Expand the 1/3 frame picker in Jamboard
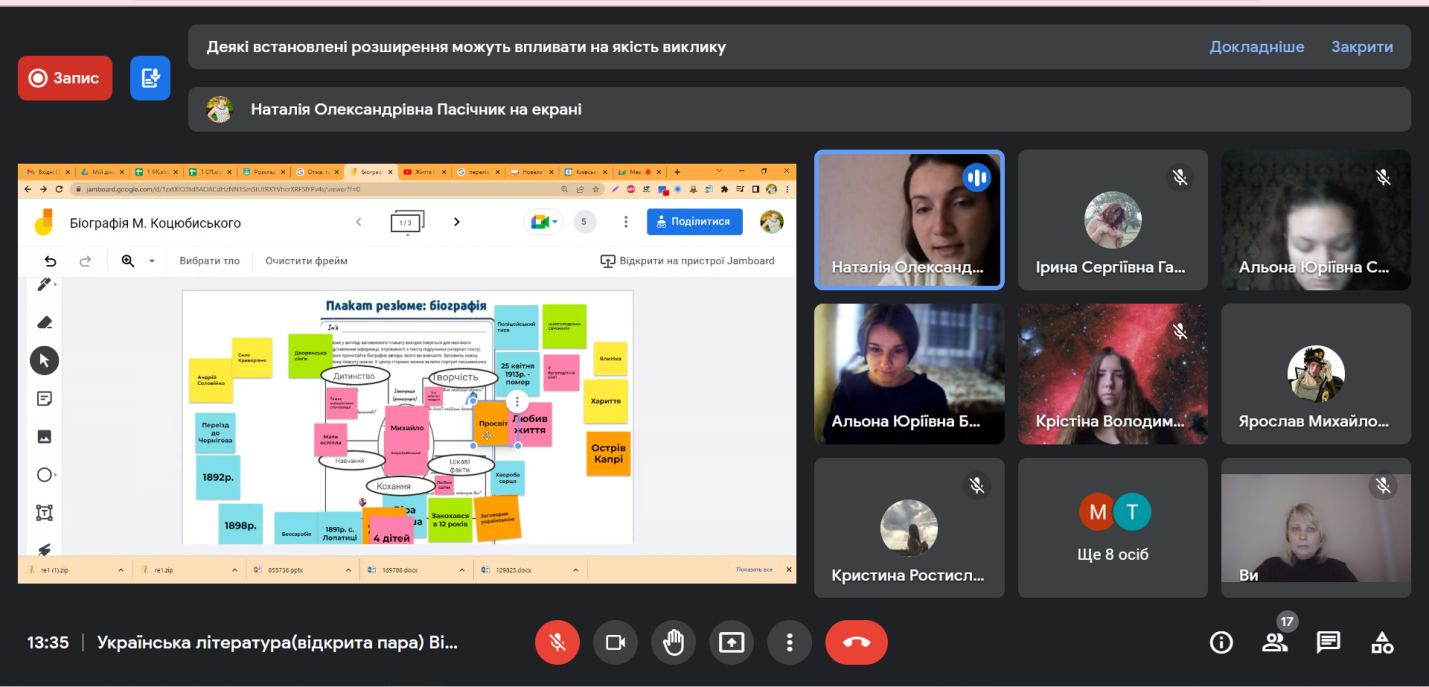 click(x=406, y=222)
